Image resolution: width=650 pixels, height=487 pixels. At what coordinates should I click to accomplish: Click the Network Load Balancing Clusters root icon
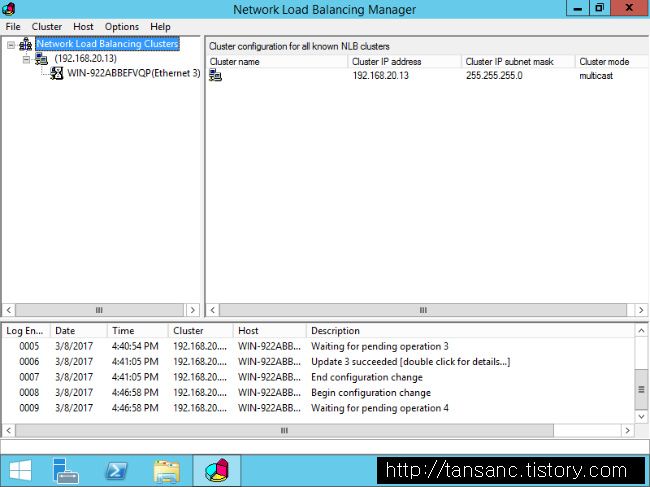[26, 44]
